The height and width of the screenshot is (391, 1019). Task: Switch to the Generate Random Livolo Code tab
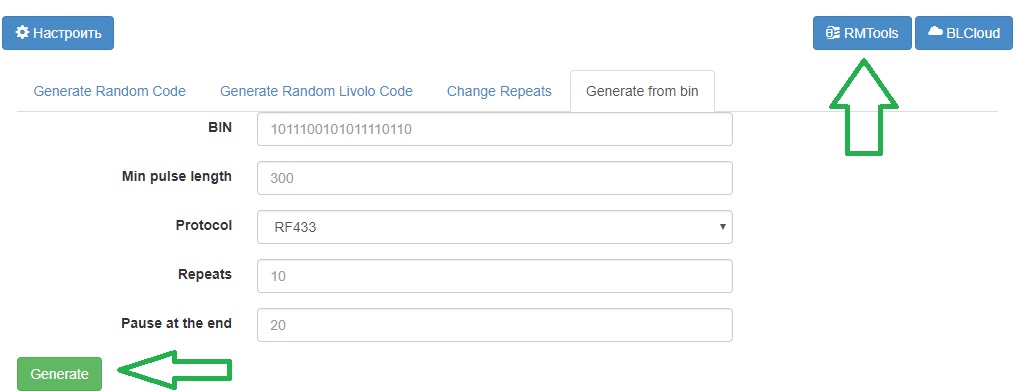pyautogui.click(x=316, y=91)
